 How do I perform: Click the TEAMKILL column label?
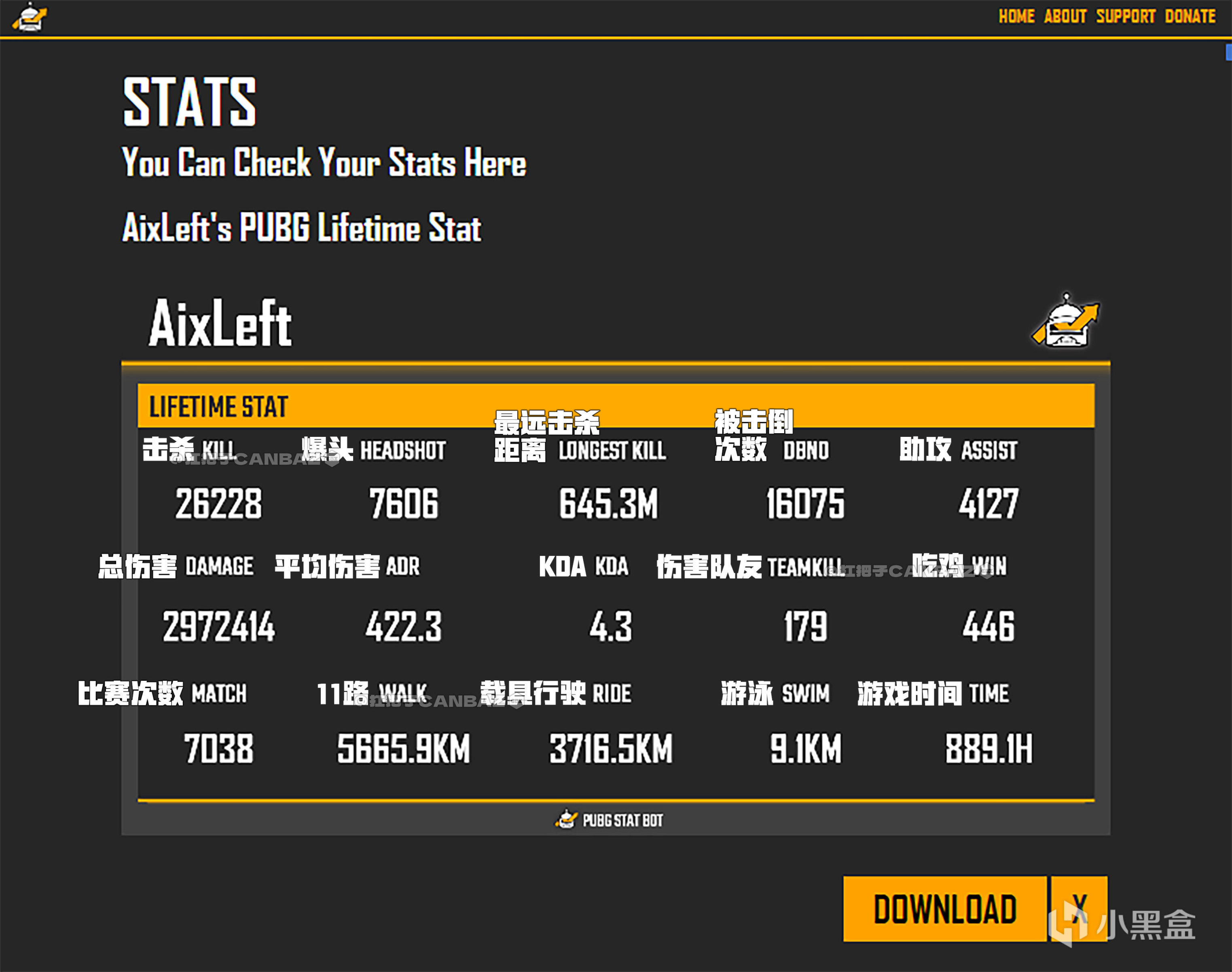806,568
